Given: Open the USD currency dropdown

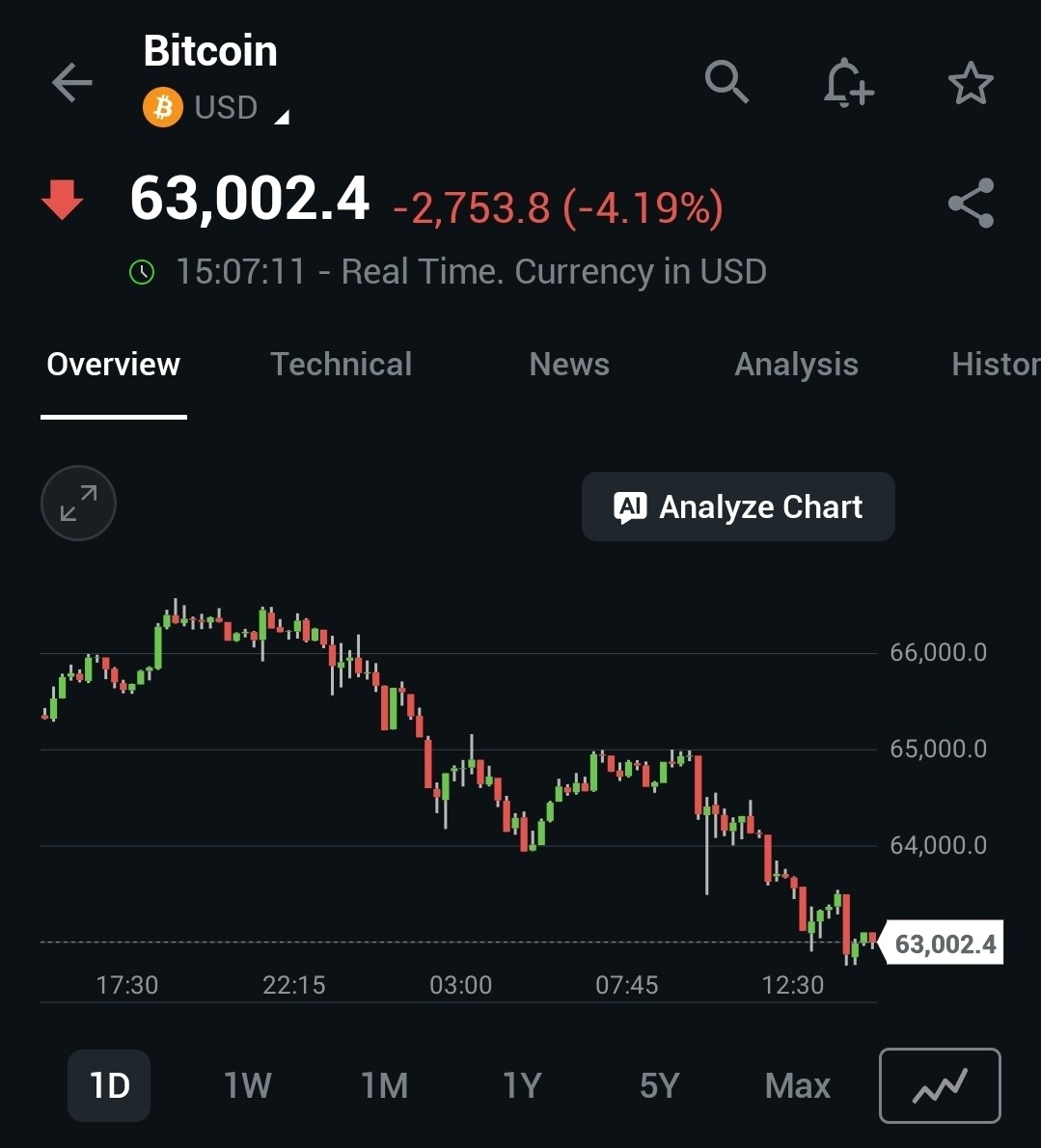Looking at the screenshot, I should [x=227, y=107].
